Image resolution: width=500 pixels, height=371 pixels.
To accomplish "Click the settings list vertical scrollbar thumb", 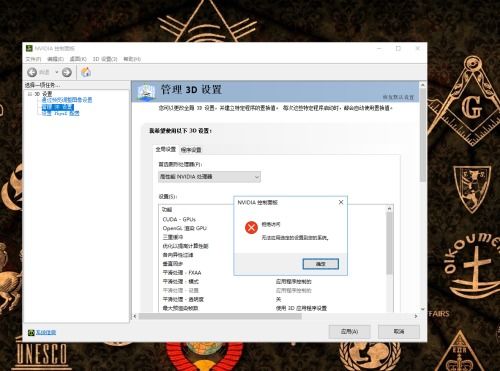I will [389, 243].
